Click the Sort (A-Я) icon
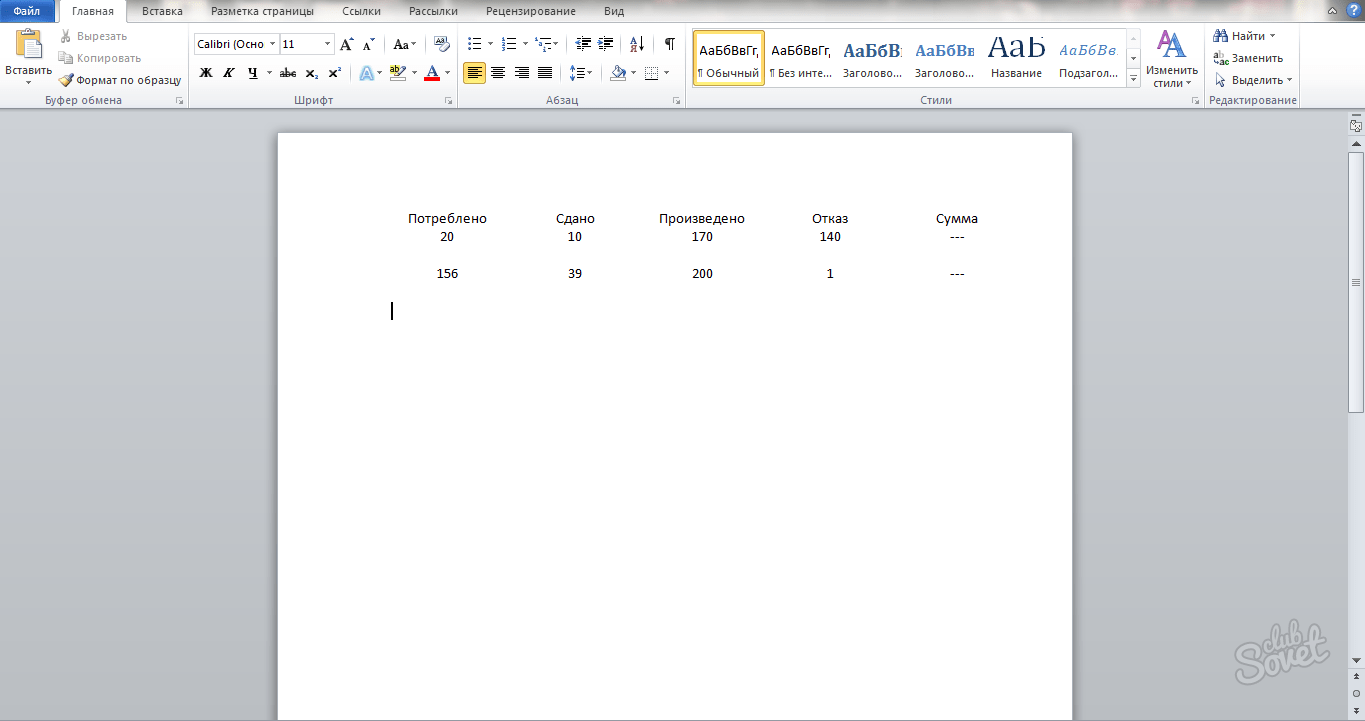 click(637, 44)
